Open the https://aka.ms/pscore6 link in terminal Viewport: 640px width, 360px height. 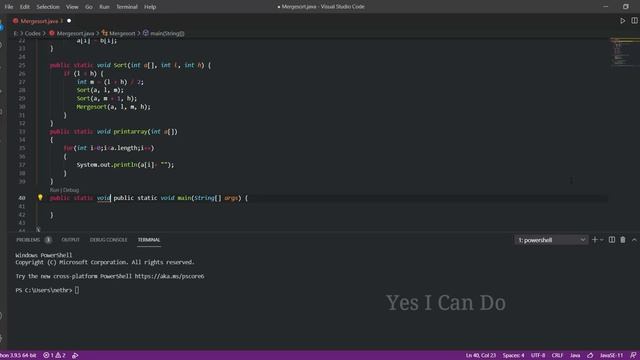point(169,276)
